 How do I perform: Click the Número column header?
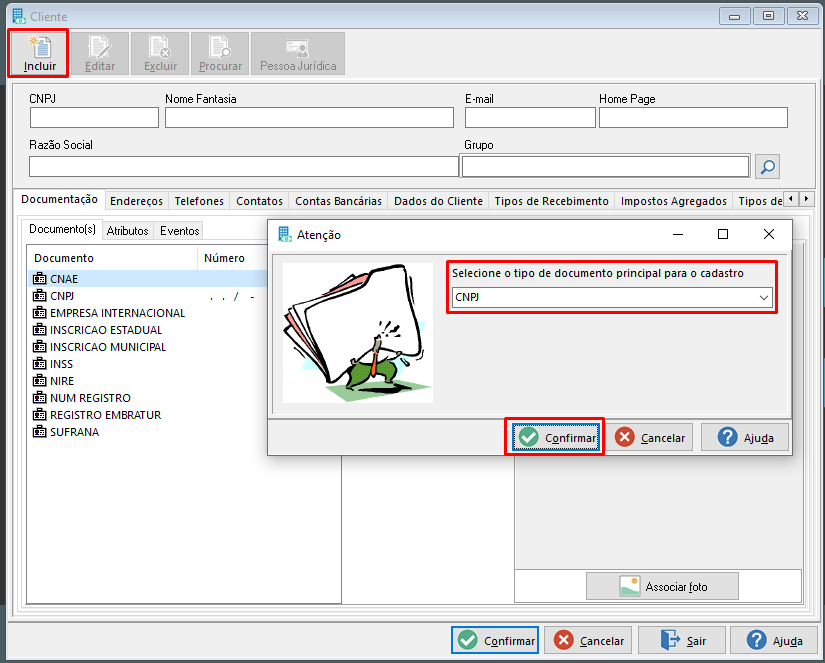point(233,258)
